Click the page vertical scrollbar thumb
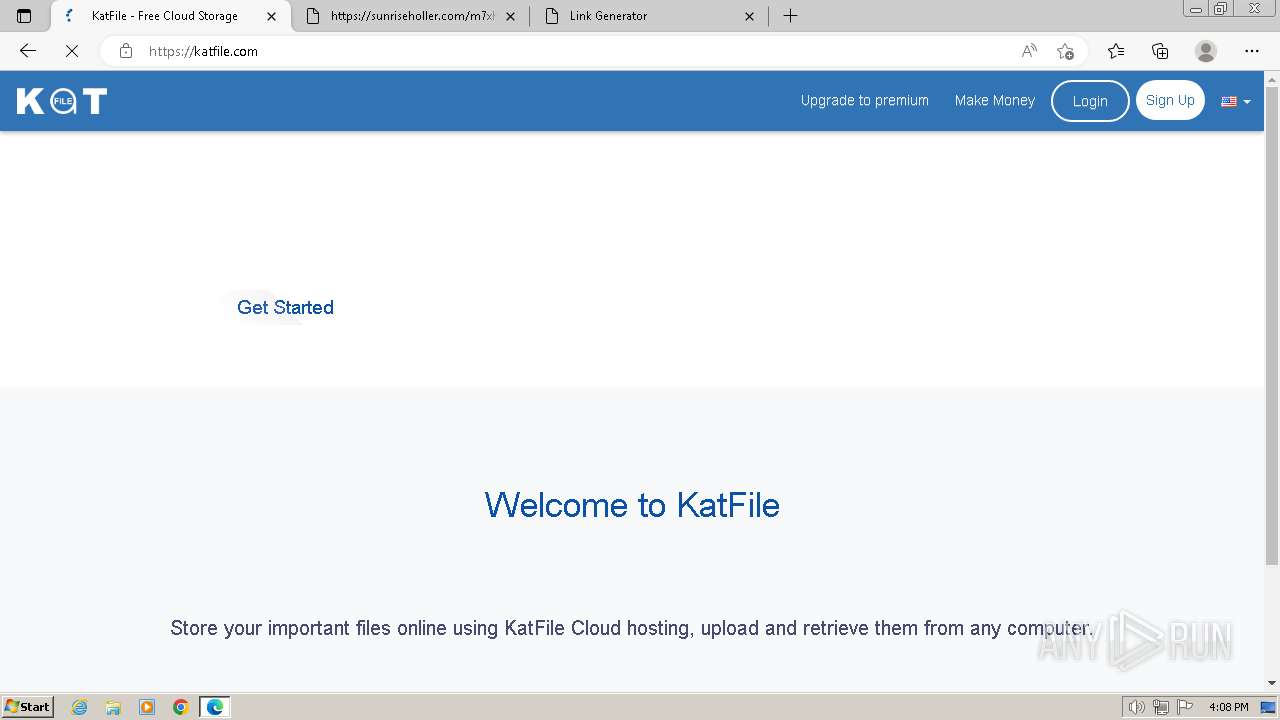 pos(1272,325)
